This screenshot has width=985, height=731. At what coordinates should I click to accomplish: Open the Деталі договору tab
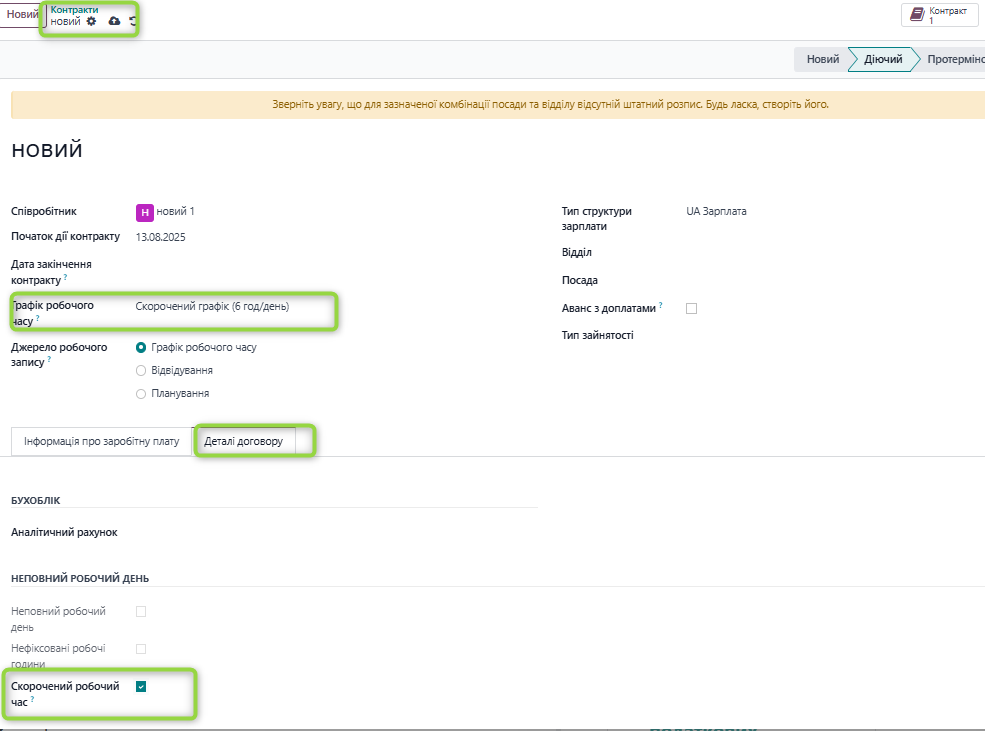[243, 441]
